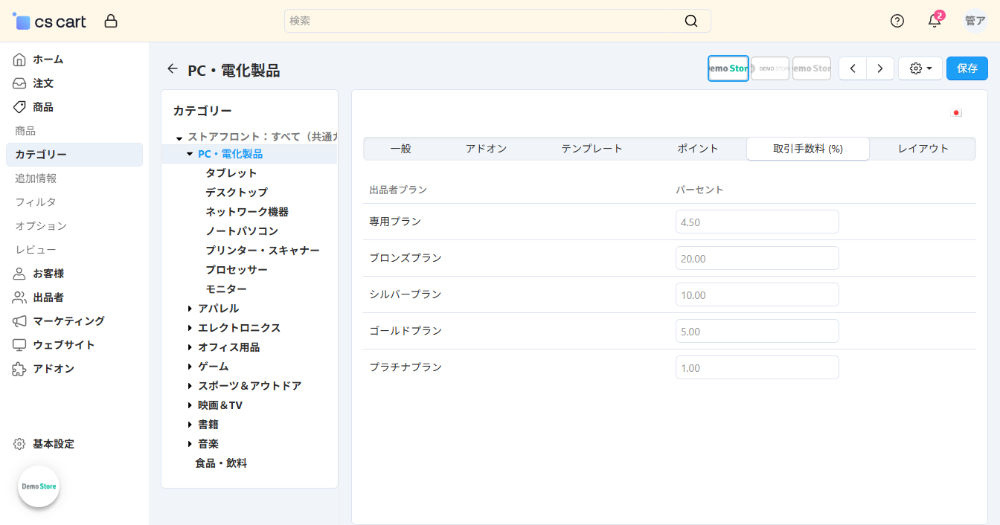Screen dimensions: 1000x525
Task: Expand the 書籍 category
Action: (189, 424)
